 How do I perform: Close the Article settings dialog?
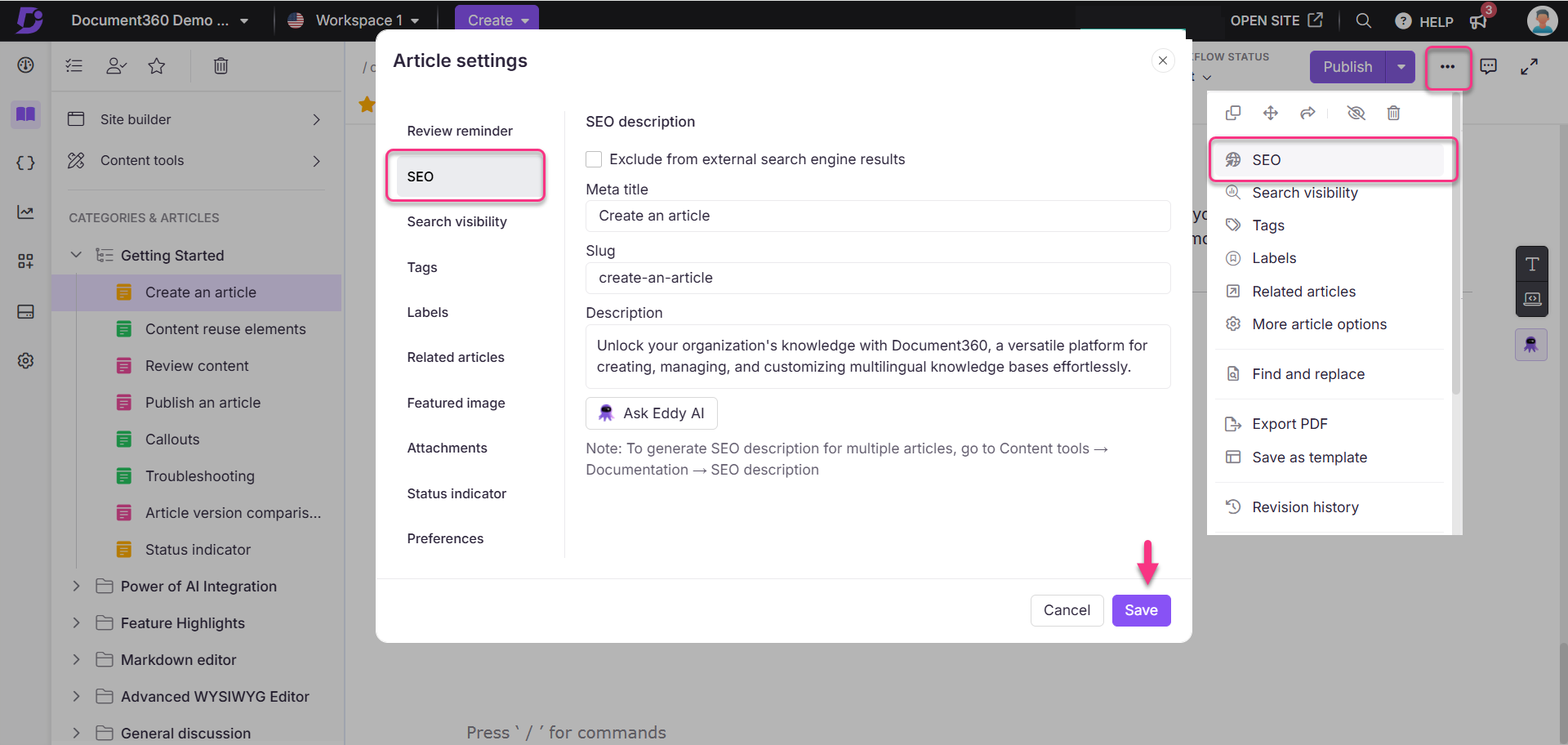pyautogui.click(x=1163, y=60)
